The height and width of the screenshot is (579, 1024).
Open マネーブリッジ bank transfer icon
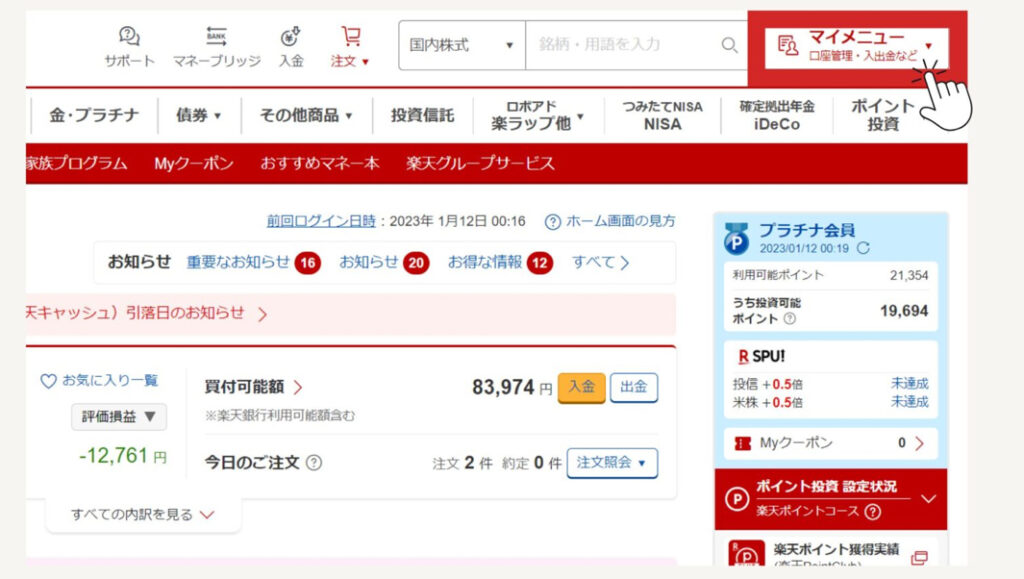coord(216,37)
